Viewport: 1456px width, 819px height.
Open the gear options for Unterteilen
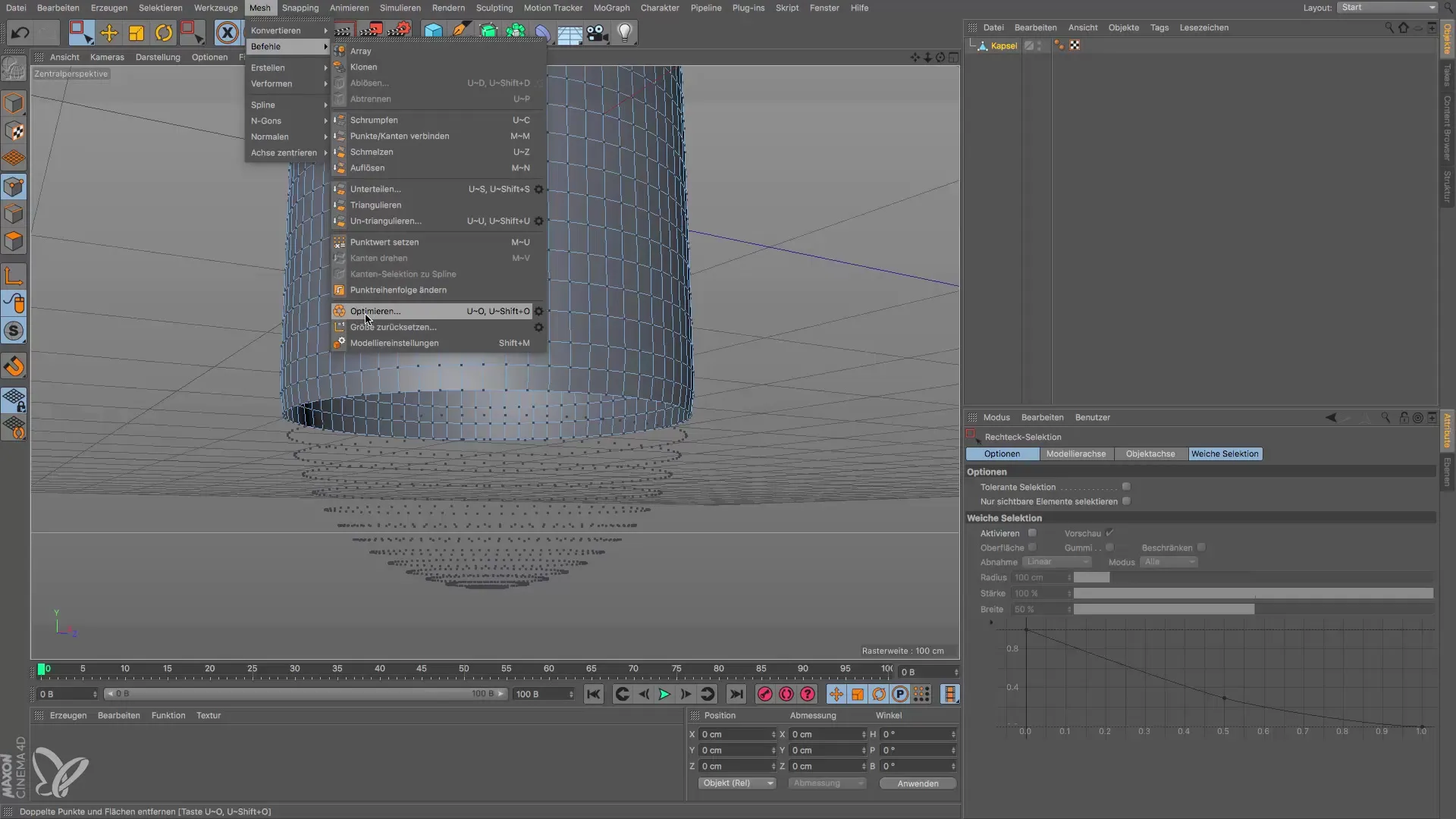[x=538, y=189]
